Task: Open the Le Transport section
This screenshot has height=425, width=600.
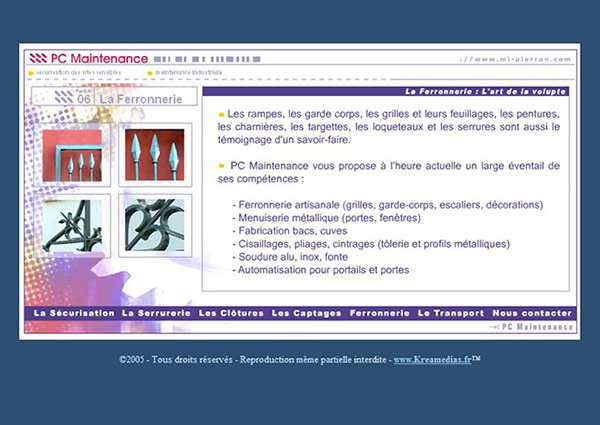Action: pos(451,313)
